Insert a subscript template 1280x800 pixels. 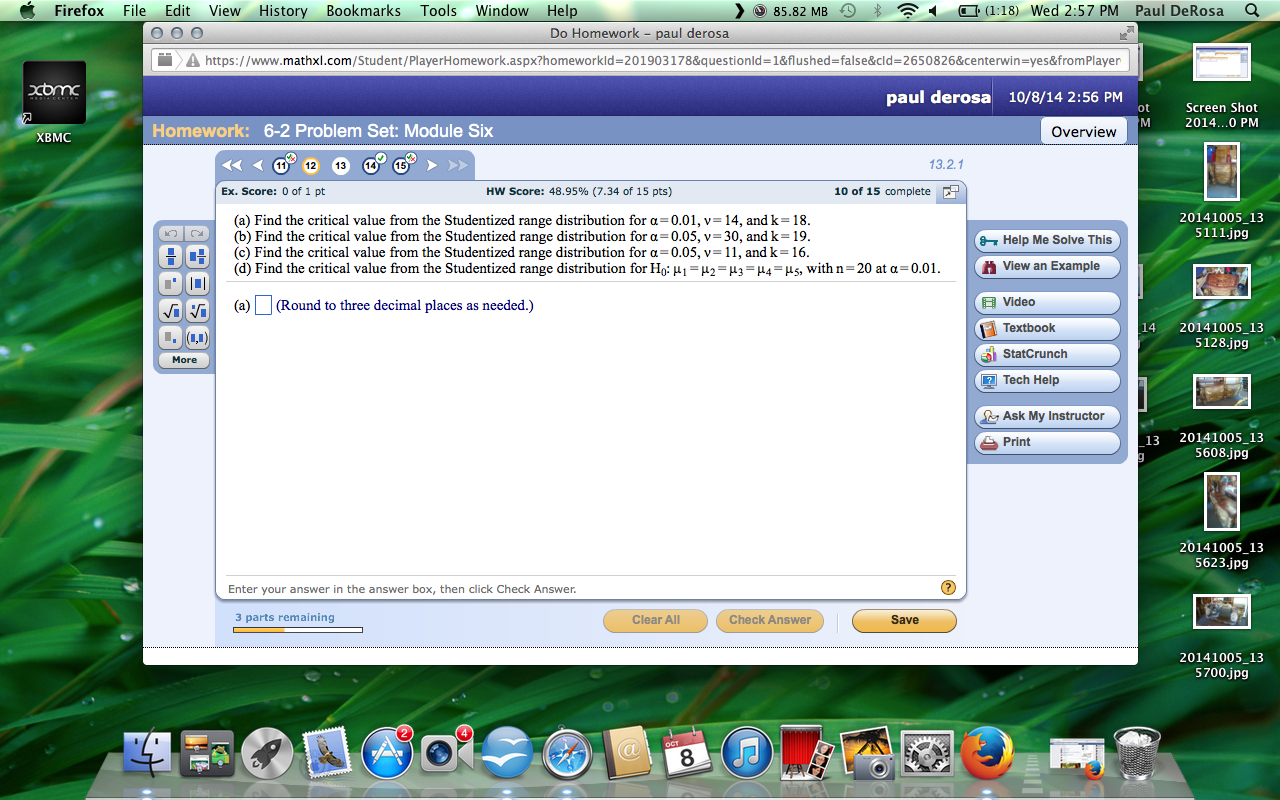171,337
